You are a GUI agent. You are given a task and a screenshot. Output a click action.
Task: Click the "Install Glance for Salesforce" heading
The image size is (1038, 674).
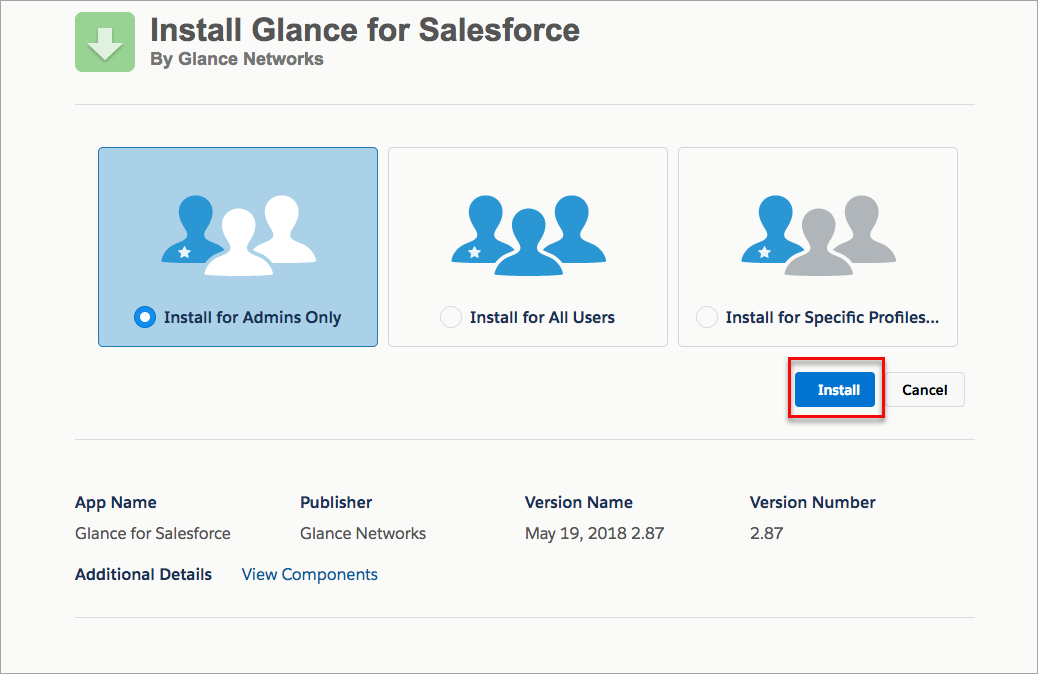364,29
